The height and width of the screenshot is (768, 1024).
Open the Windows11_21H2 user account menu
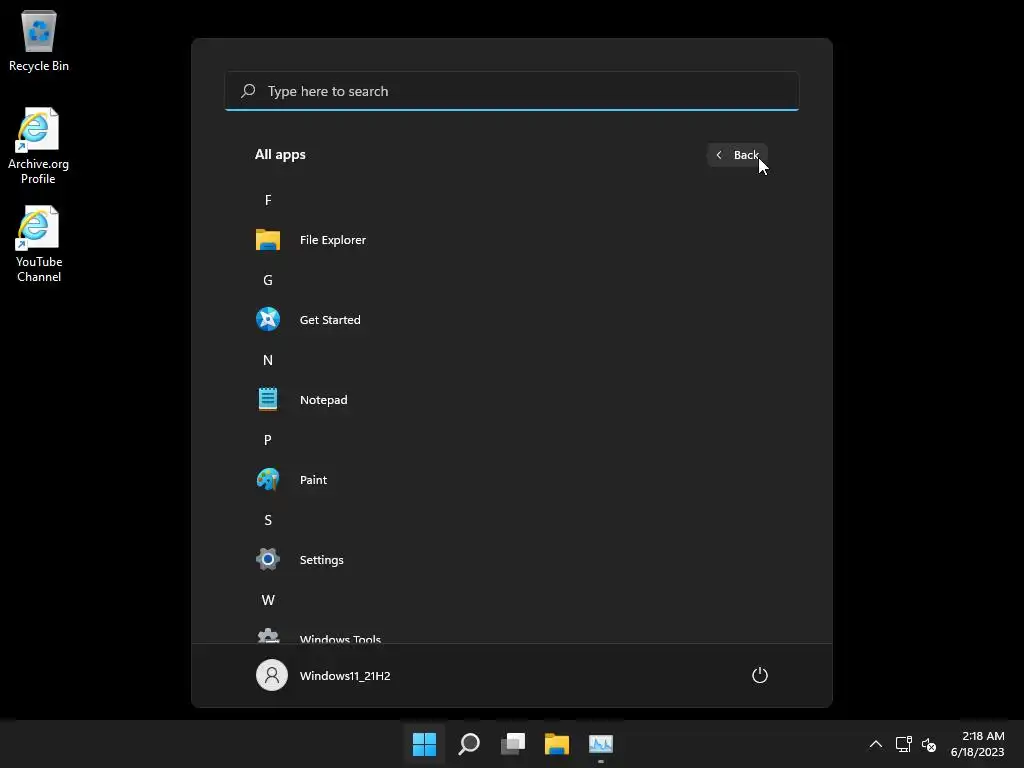pyautogui.click(x=324, y=675)
